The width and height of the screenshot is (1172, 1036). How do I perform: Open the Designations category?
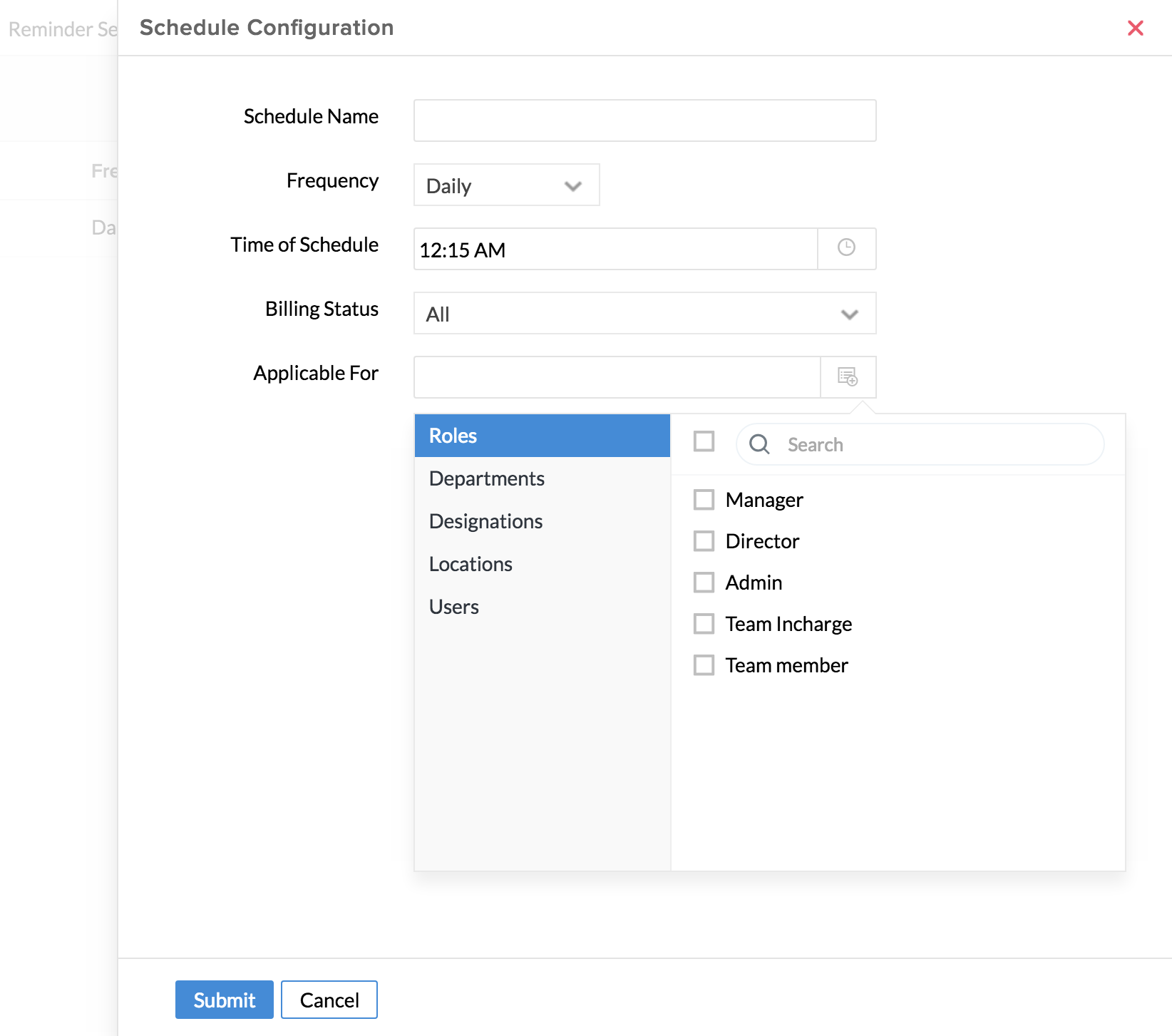[485, 521]
